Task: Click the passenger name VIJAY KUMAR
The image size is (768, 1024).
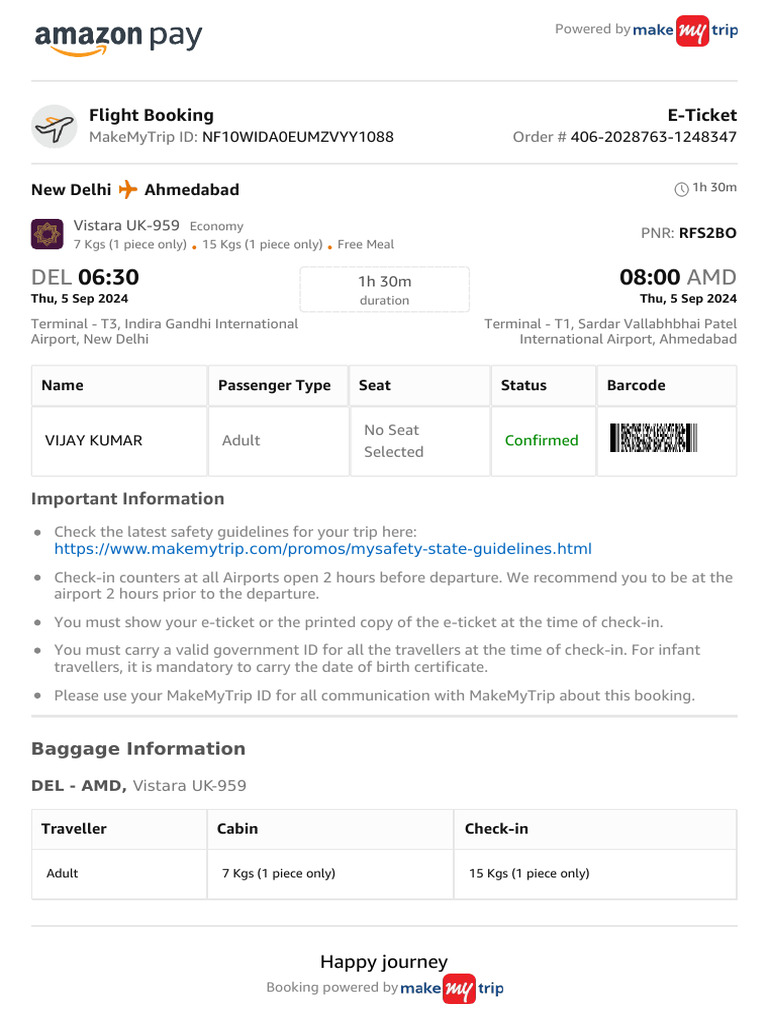Action: click(94, 440)
